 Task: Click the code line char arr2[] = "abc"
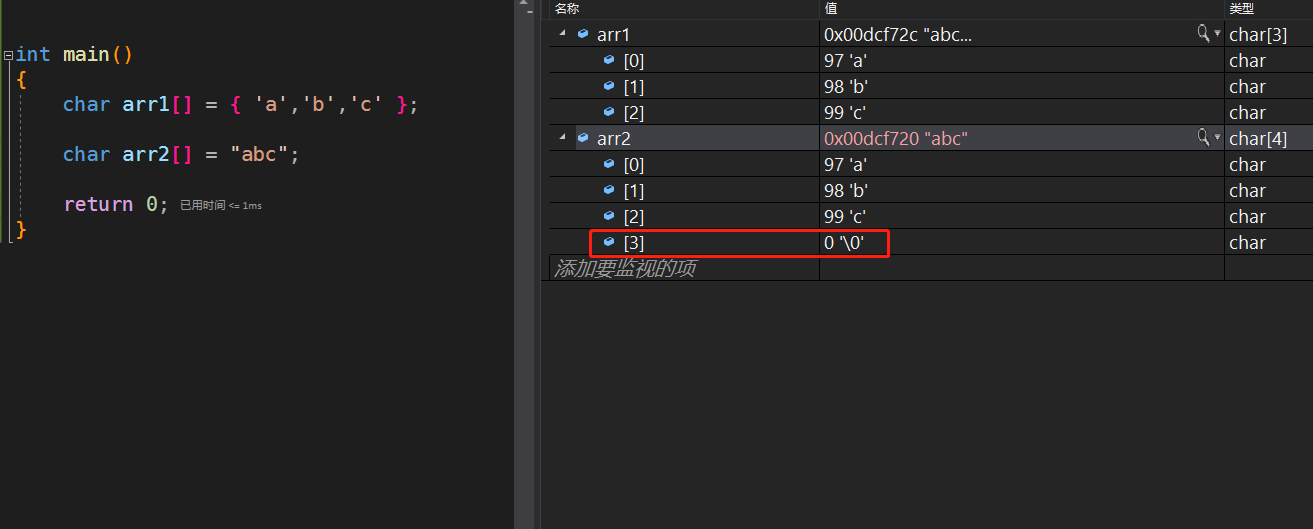pyautogui.click(x=181, y=154)
